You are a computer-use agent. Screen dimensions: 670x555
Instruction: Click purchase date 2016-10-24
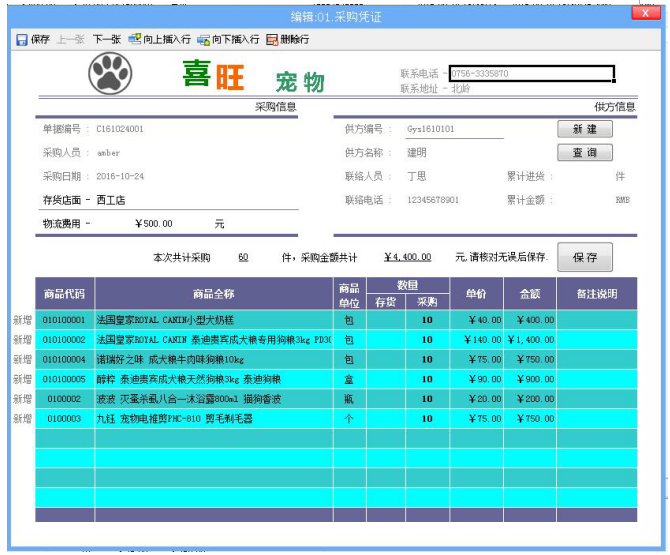click(120, 176)
